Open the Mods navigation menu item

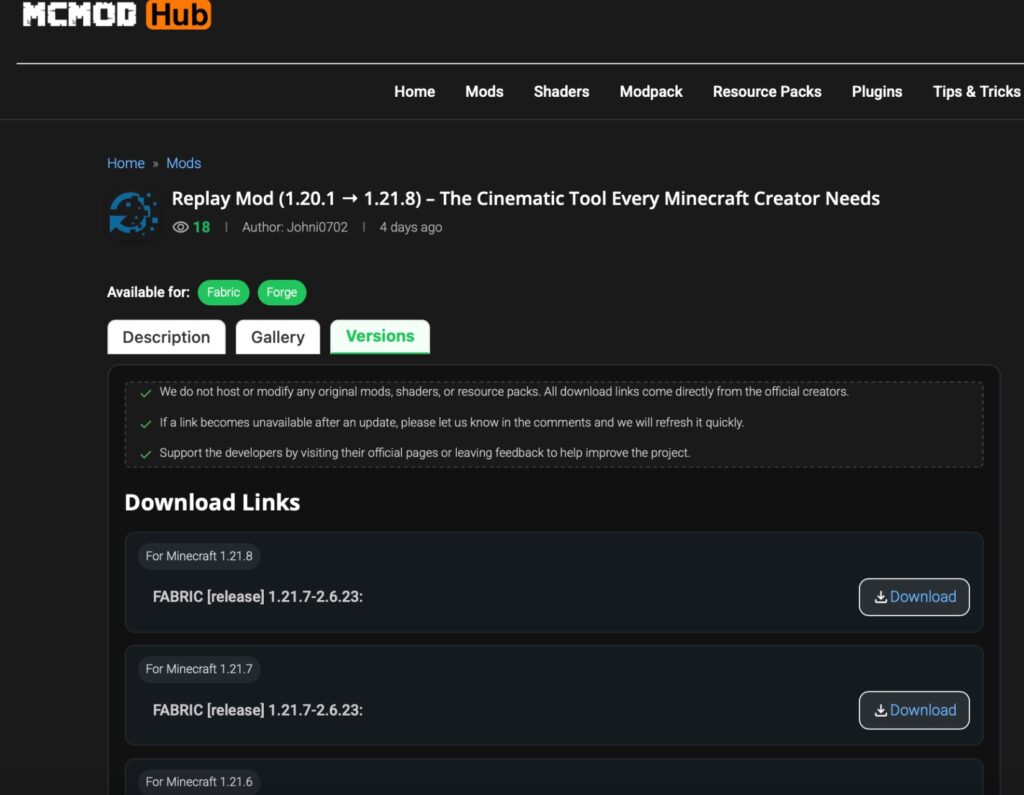(484, 91)
